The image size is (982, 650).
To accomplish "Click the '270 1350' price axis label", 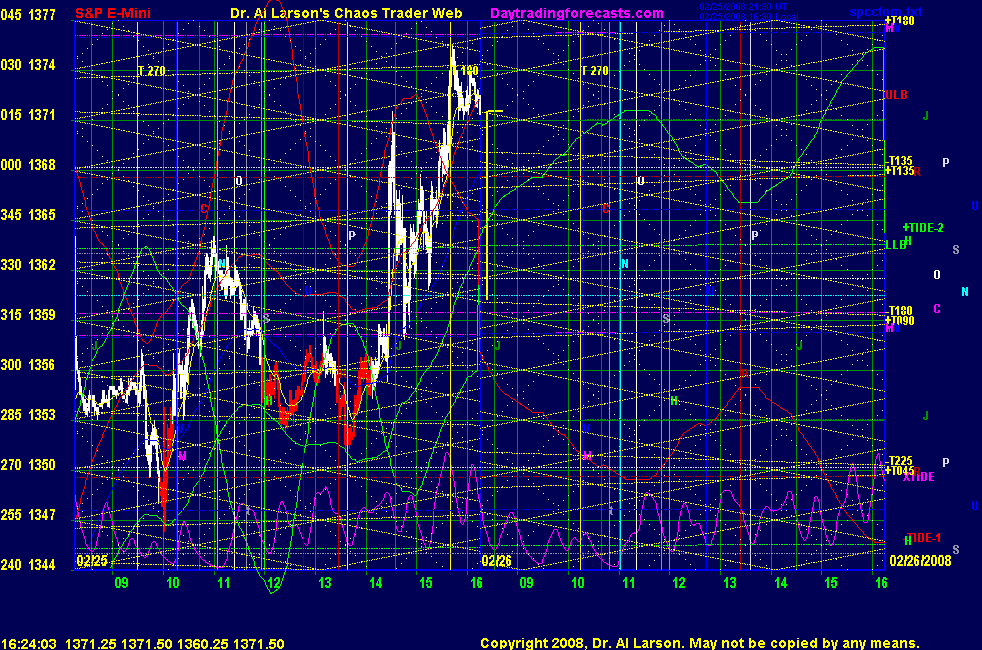I will point(28,465).
